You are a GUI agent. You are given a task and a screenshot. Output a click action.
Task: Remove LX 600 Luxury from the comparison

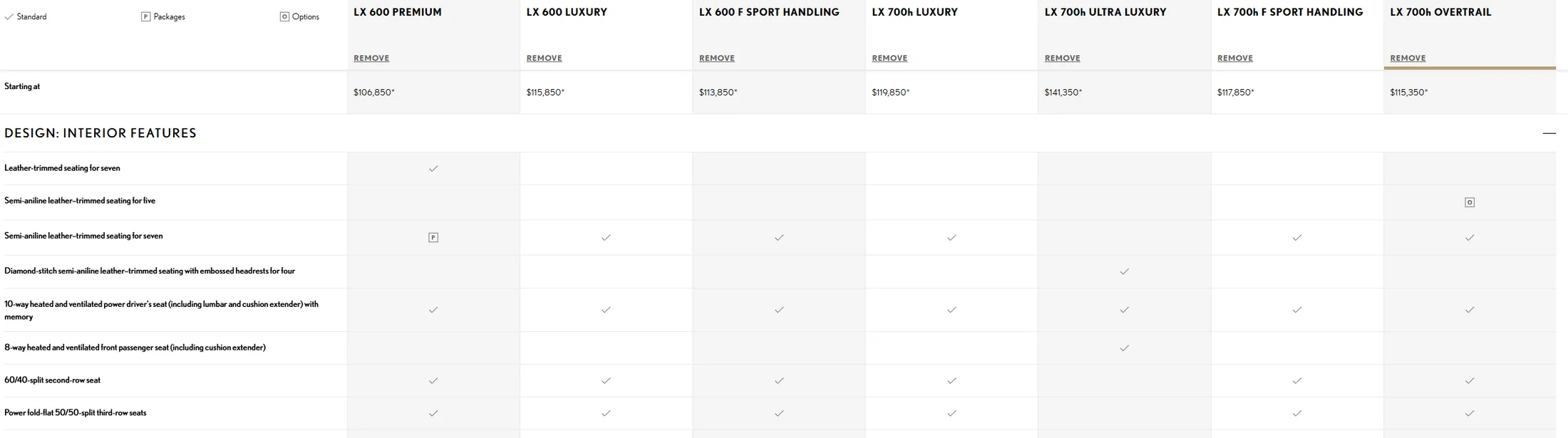pos(544,58)
